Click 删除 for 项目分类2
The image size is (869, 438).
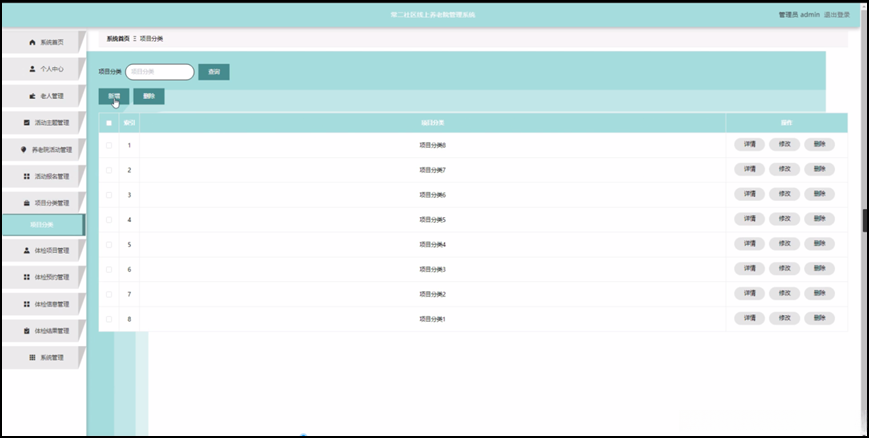pyautogui.click(x=820, y=293)
